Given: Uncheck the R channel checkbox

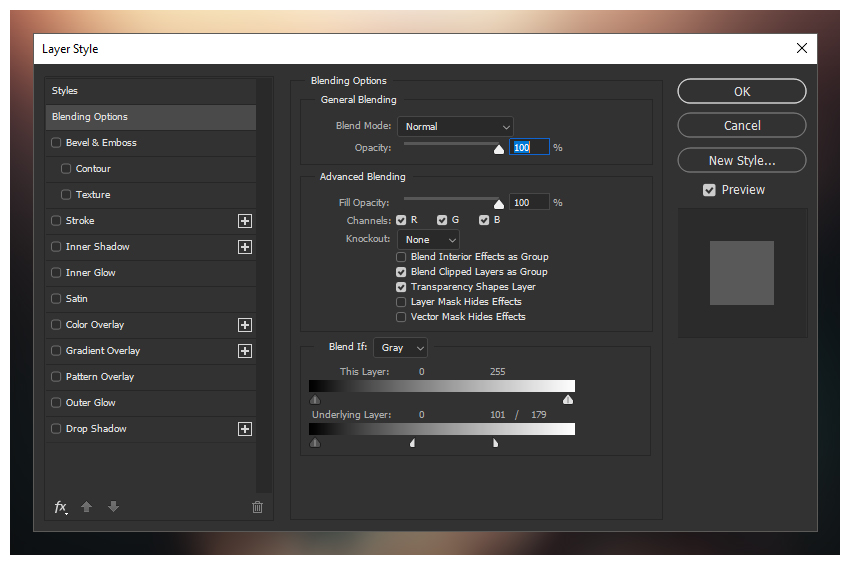Looking at the screenshot, I should pos(401,220).
